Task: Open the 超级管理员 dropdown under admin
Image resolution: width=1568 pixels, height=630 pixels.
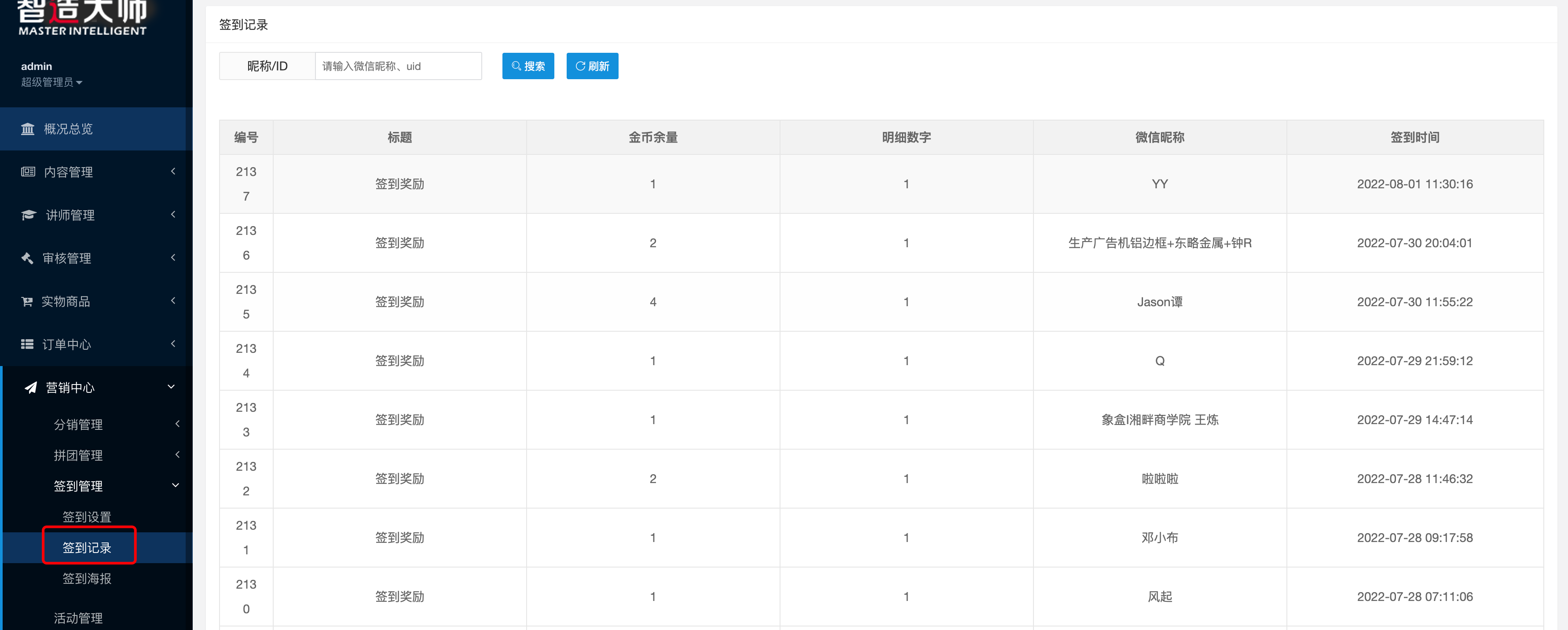Action: (x=51, y=82)
